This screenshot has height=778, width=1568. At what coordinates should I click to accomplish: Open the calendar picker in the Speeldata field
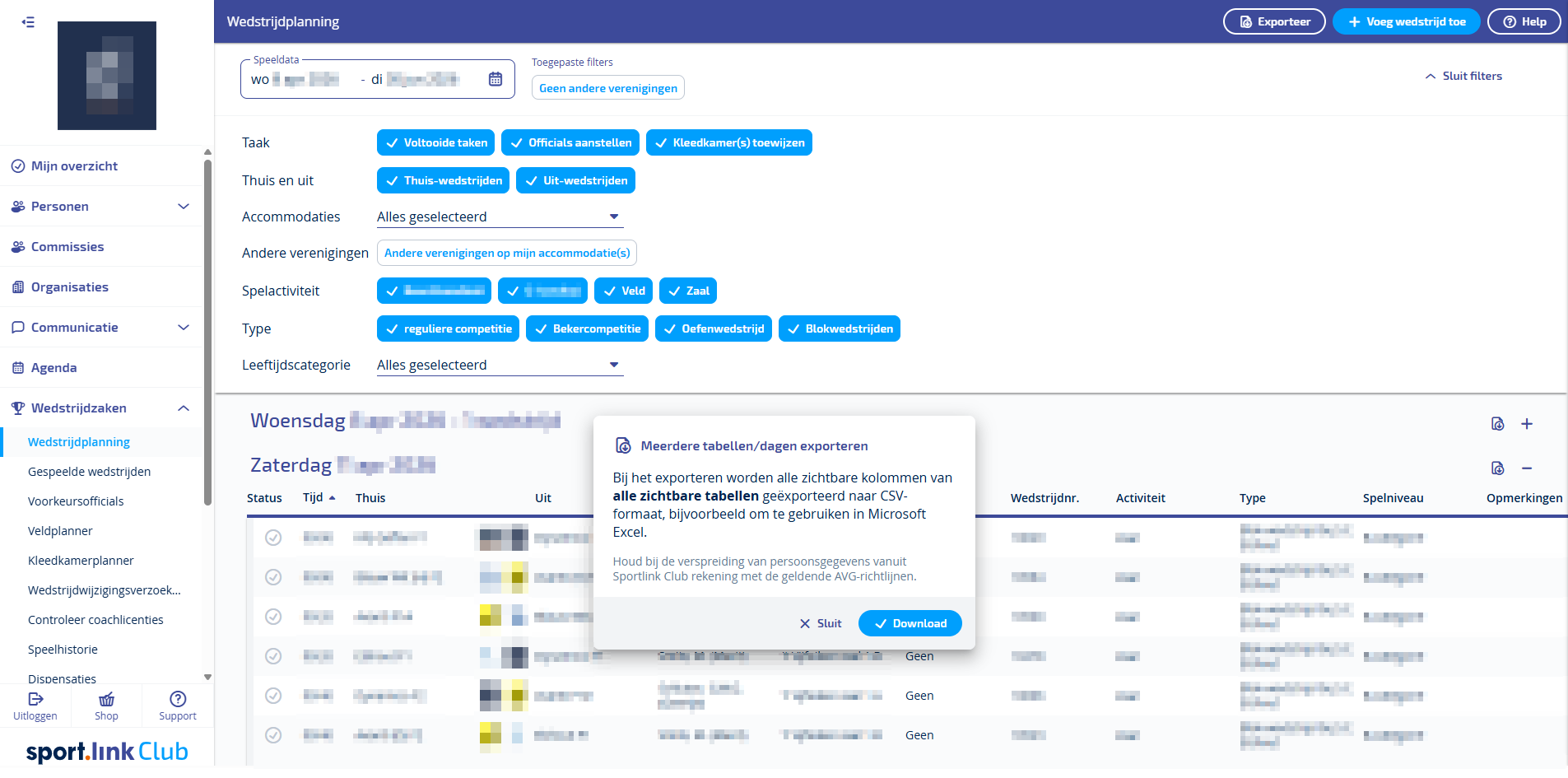(x=496, y=78)
